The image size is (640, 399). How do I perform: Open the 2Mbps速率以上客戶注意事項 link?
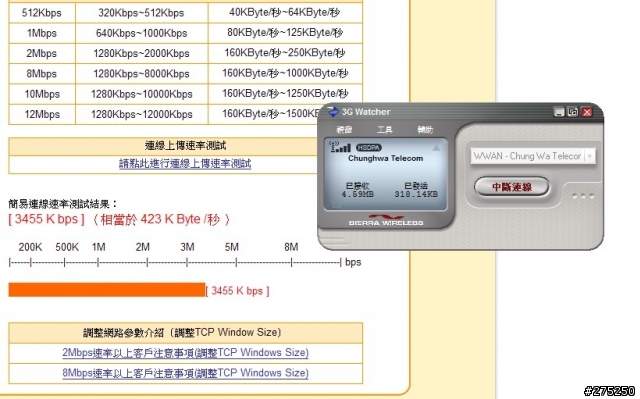(x=185, y=352)
